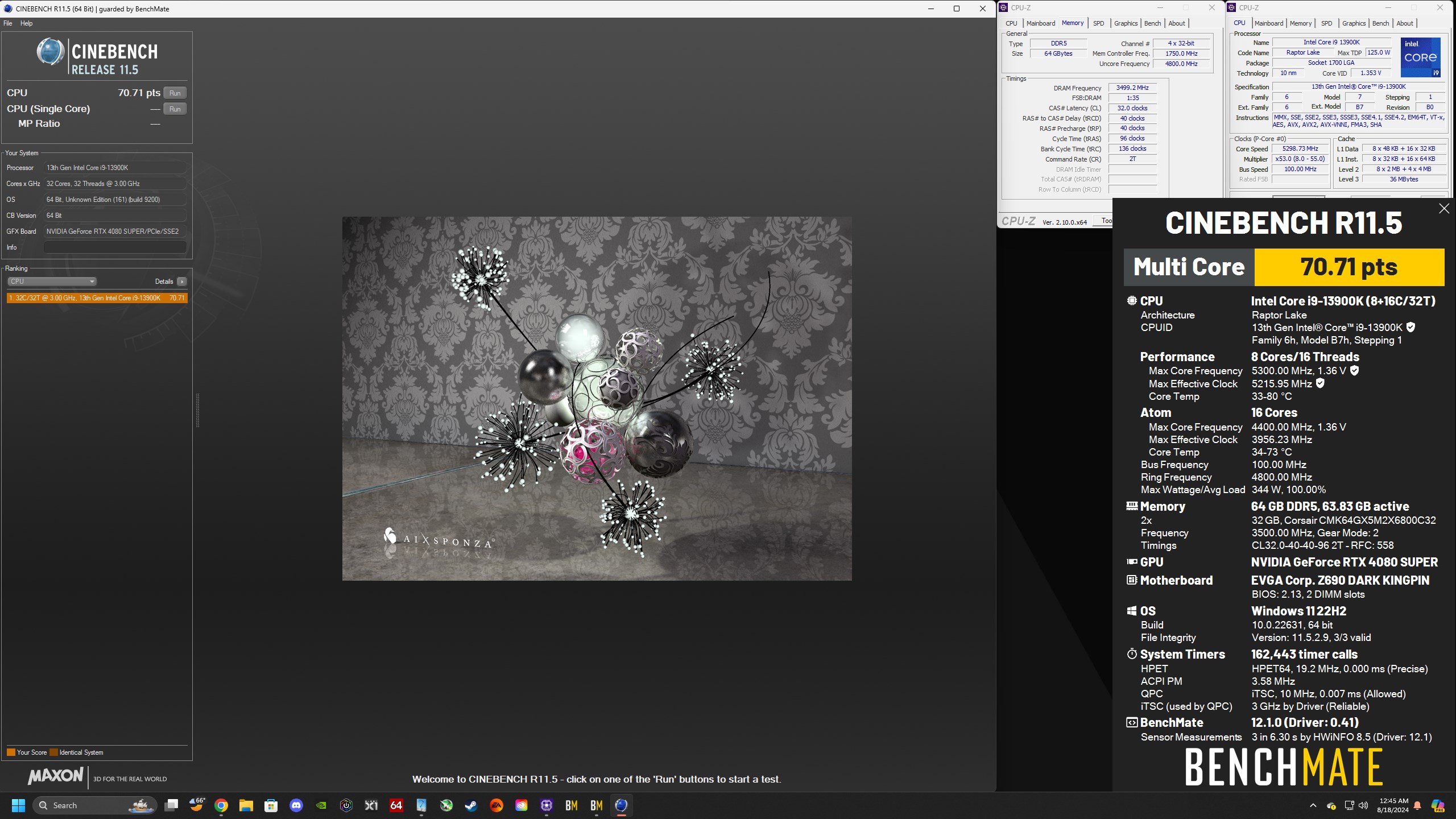This screenshot has height=819, width=1456.
Task: Open the NVIDIA app from the taskbar
Action: (x=321, y=805)
